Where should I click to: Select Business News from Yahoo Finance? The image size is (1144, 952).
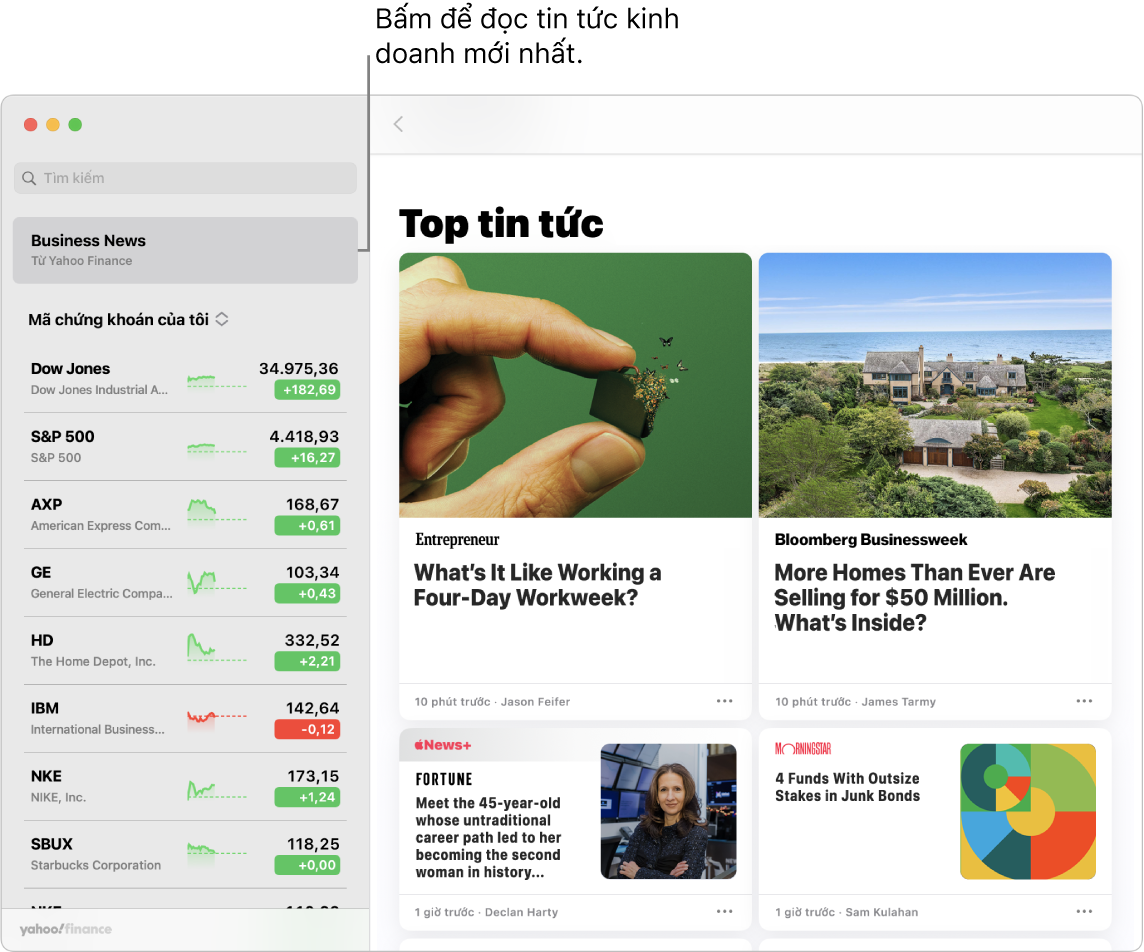[185, 250]
